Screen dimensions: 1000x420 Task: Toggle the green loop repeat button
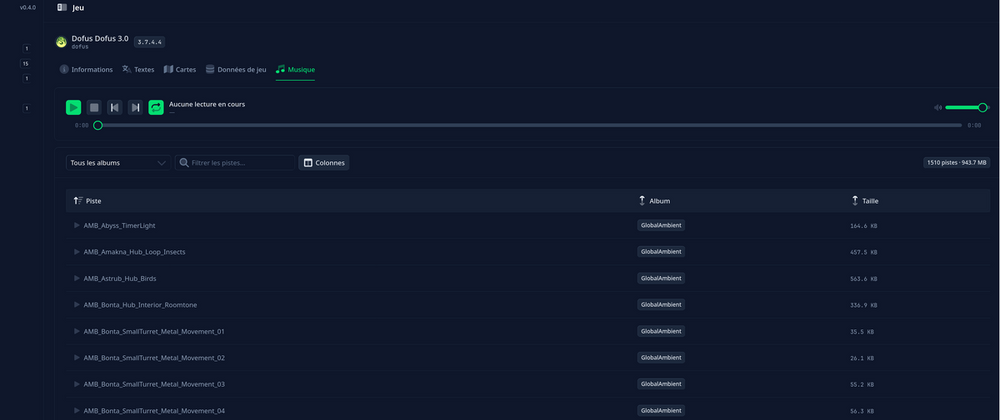(x=156, y=107)
